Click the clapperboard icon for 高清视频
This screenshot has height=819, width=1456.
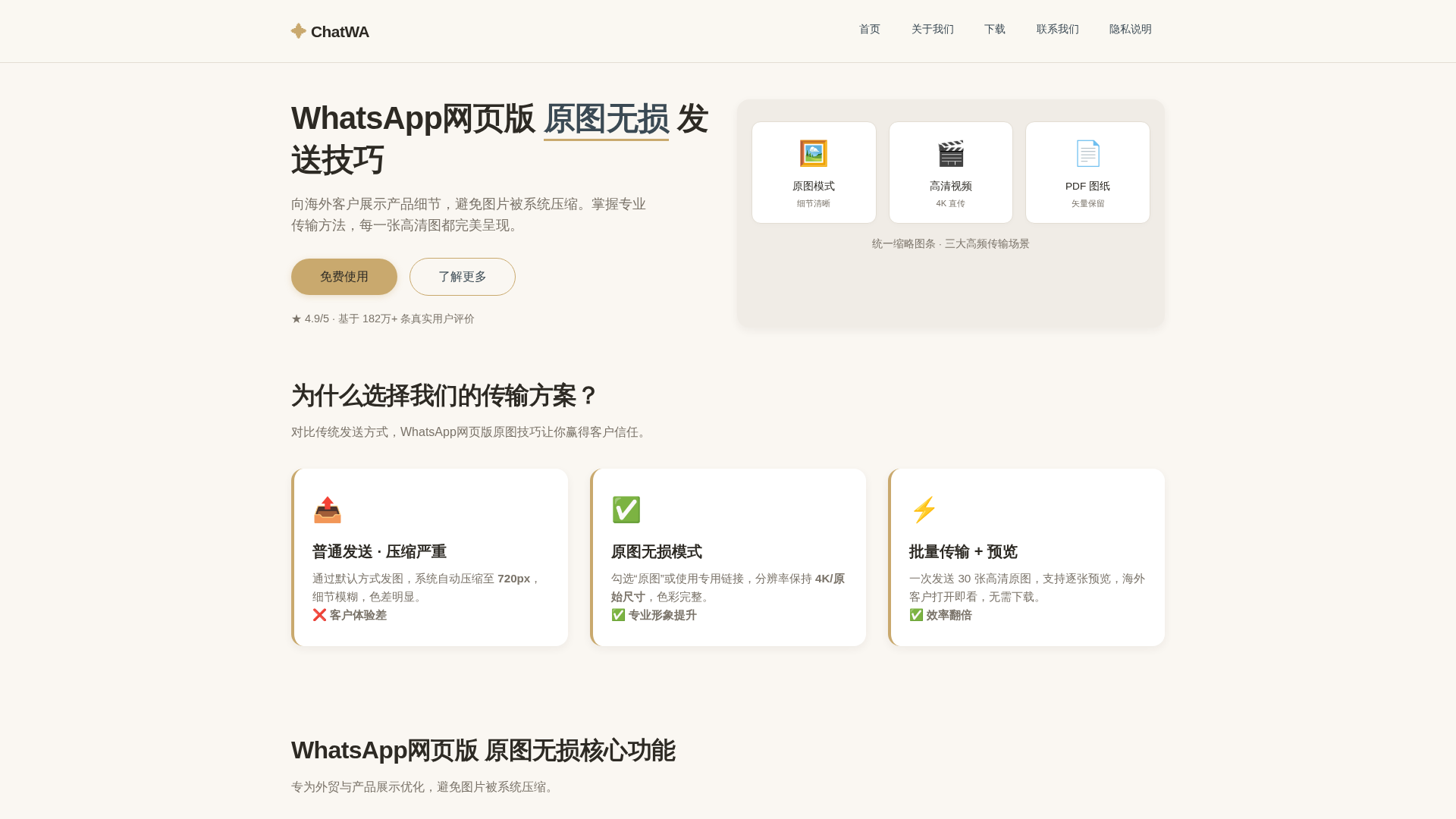(951, 154)
